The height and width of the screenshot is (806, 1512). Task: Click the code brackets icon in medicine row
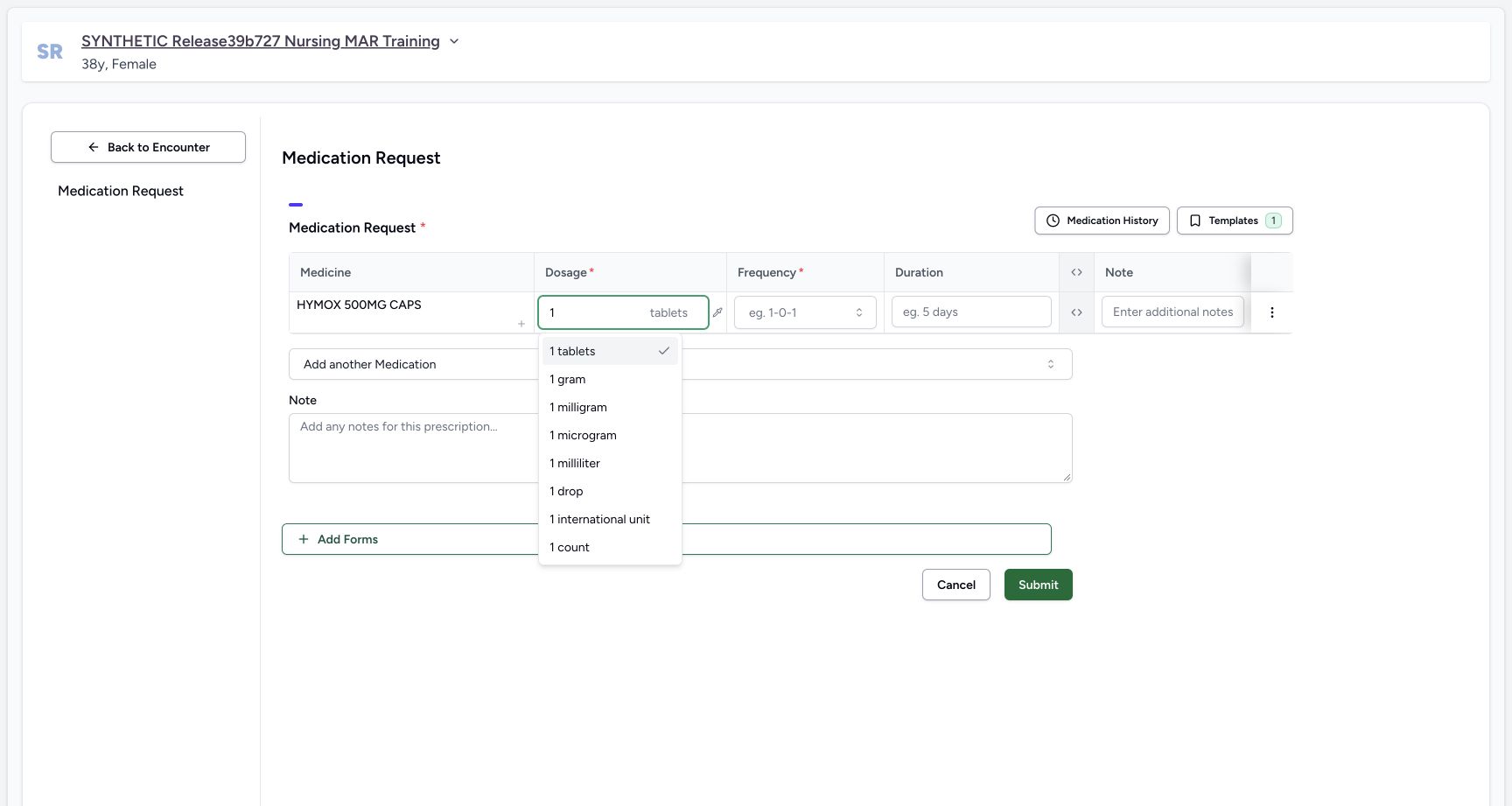pyautogui.click(x=1076, y=312)
